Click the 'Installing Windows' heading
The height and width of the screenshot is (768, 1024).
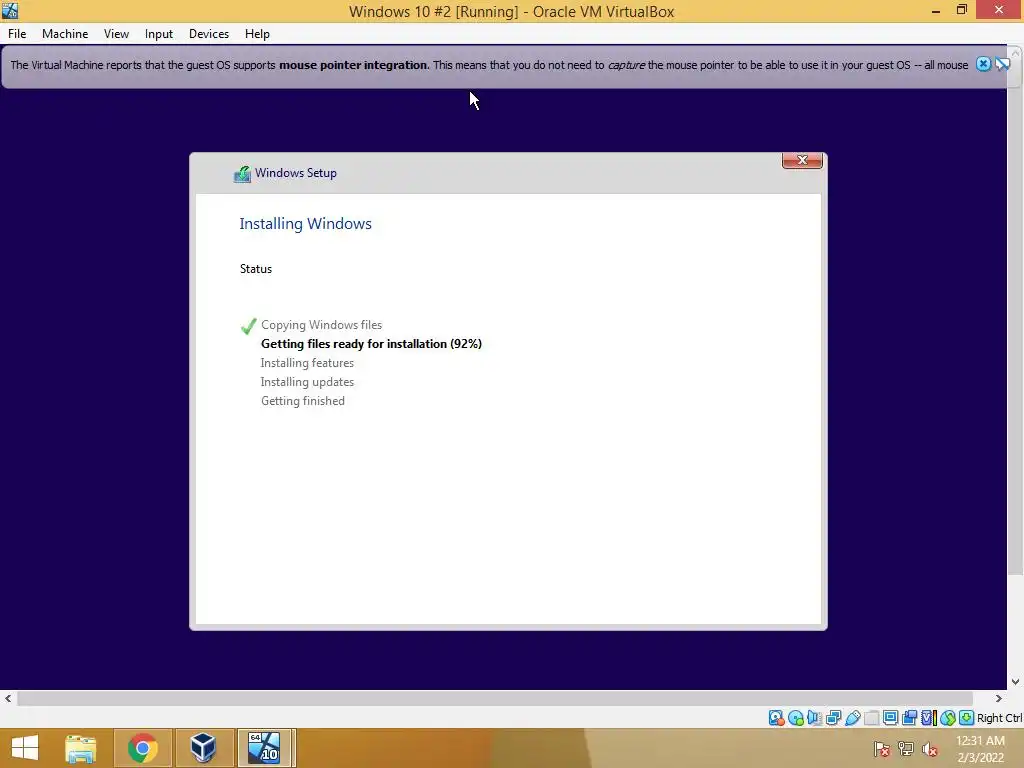pyautogui.click(x=305, y=223)
